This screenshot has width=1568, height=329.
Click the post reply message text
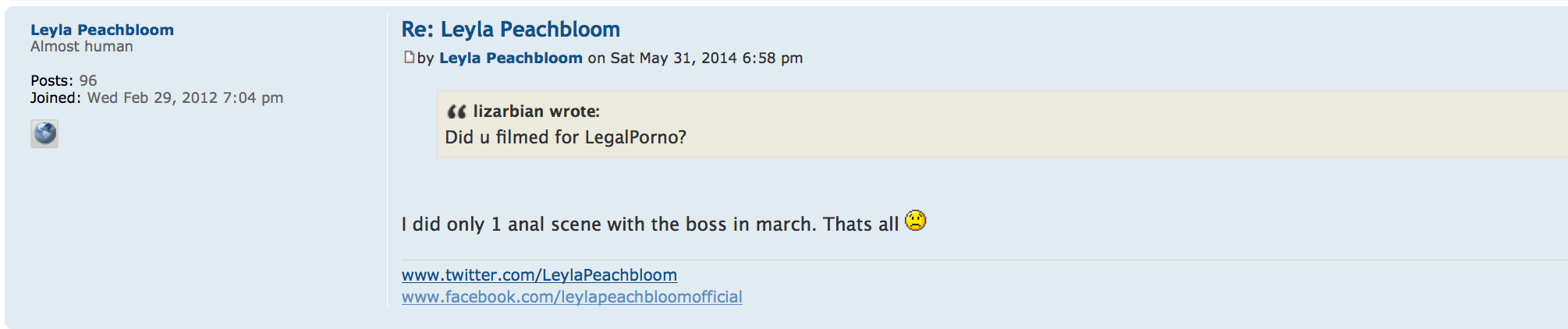pos(650,225)
